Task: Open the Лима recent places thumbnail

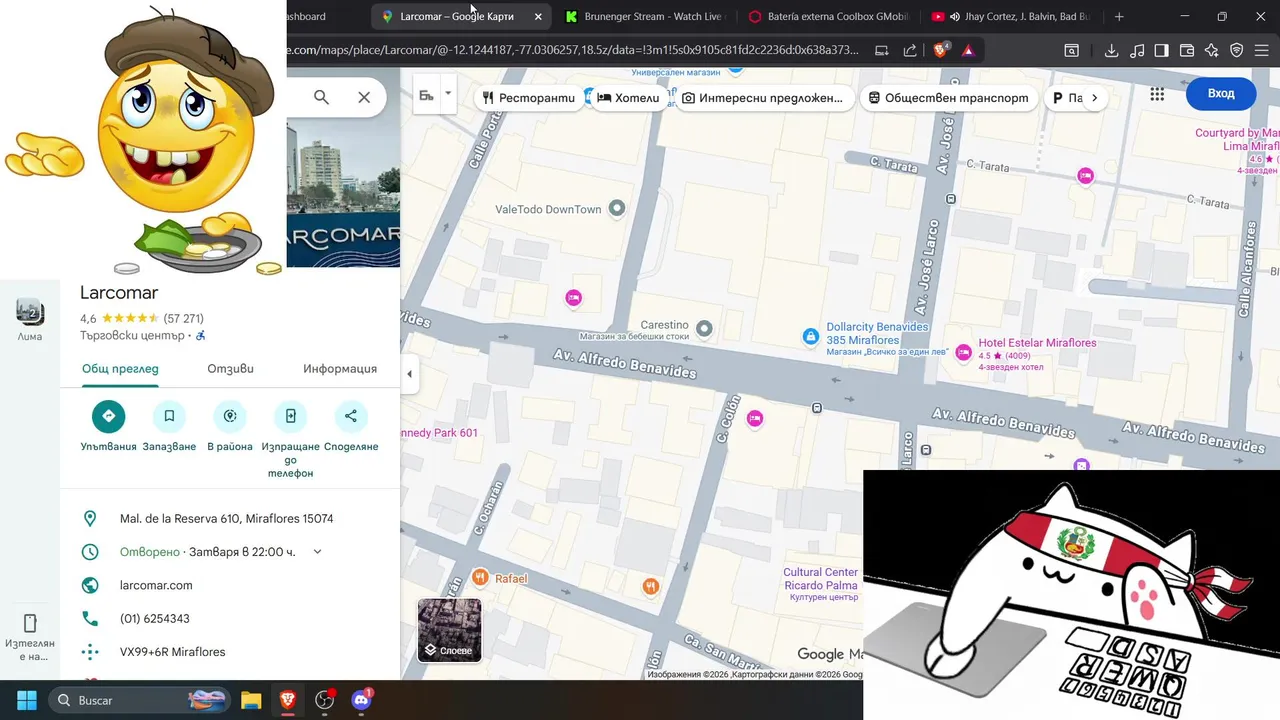Action: [30, 312]
